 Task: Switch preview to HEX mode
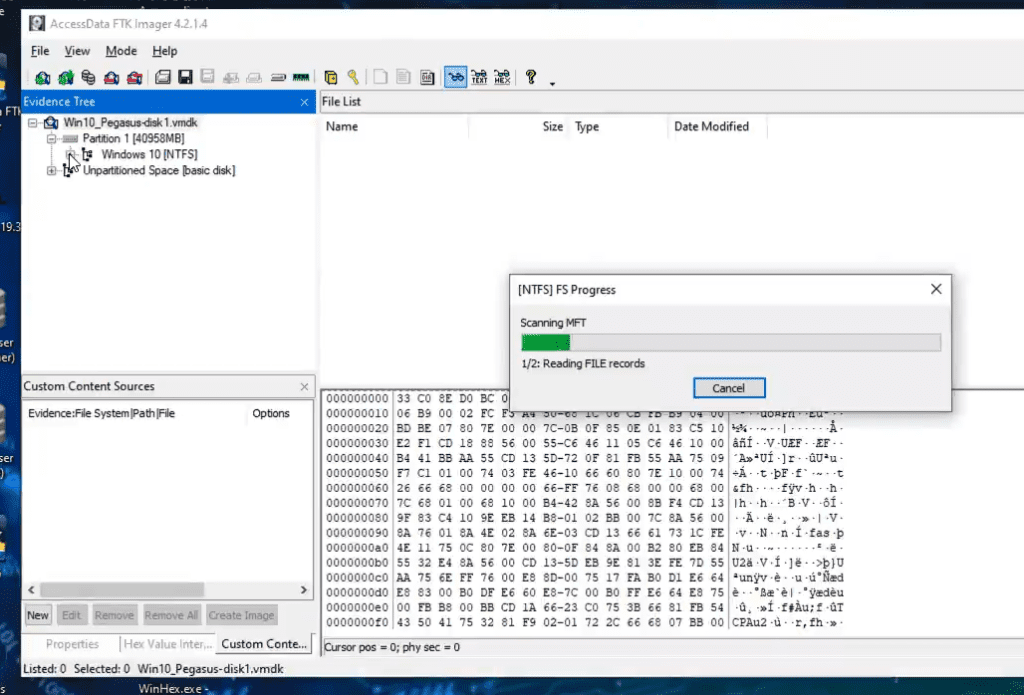pos(502,77)
